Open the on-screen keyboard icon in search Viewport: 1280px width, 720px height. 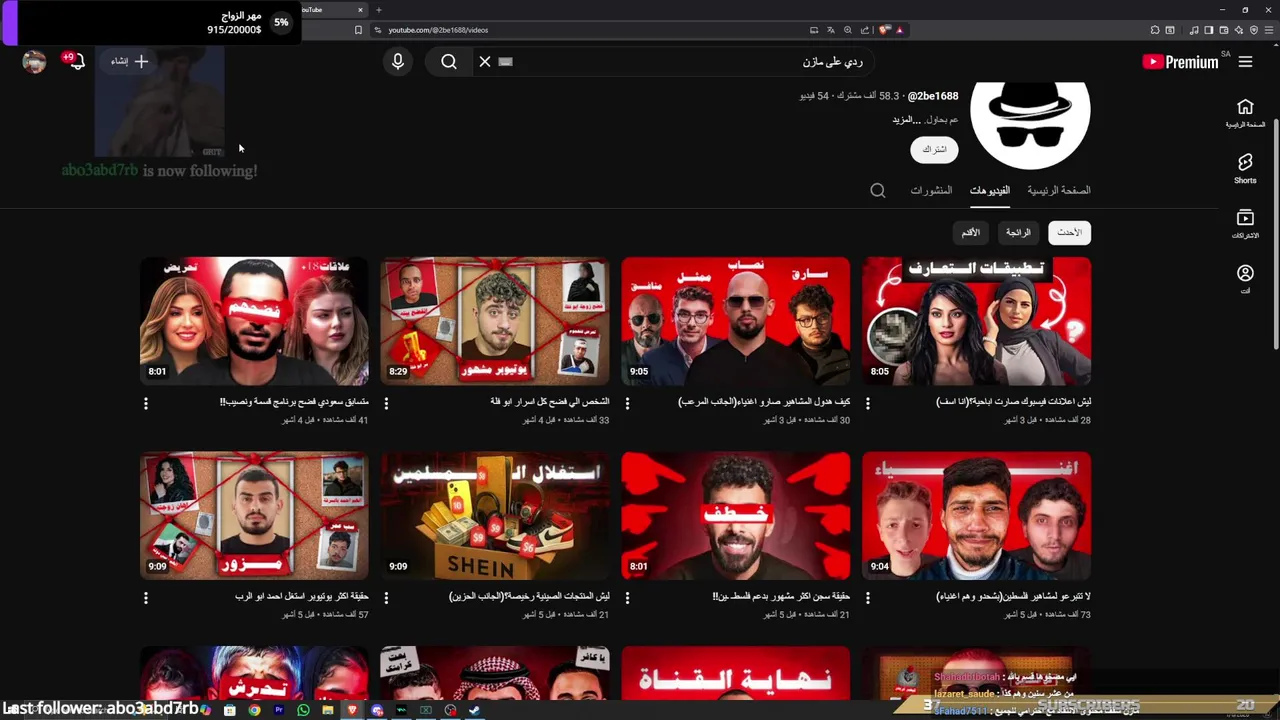click(506, 62)
